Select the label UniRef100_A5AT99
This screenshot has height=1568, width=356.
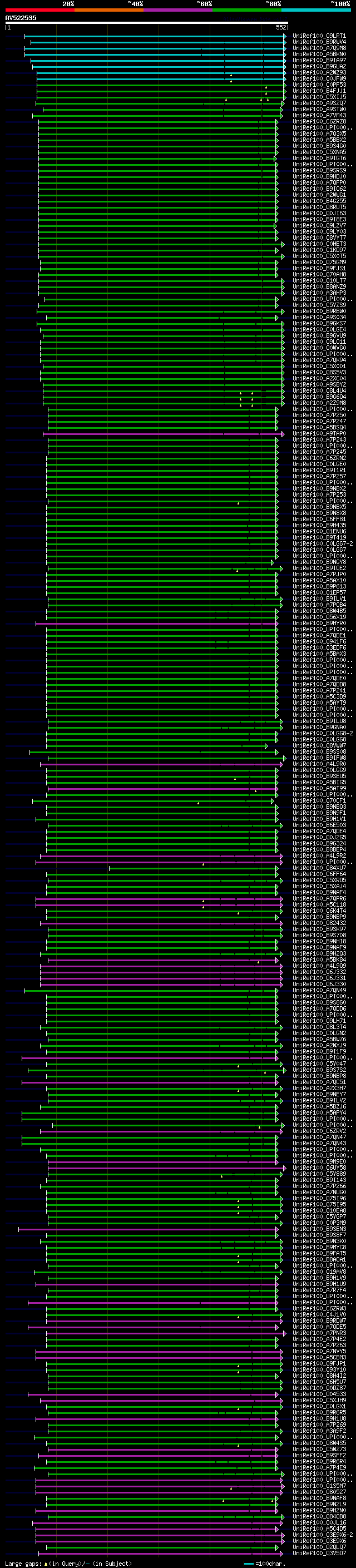[319, 788]
